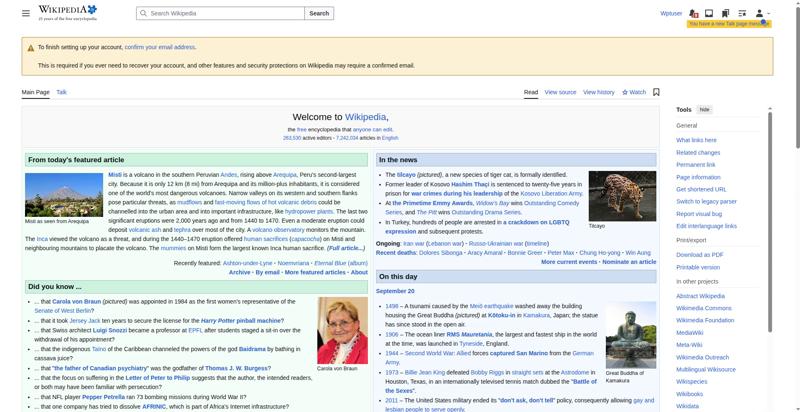The width and height of the screenshot is (800, 412).
Task: Open Printable version
Action: pyautogui.click(x=698, y=267)
